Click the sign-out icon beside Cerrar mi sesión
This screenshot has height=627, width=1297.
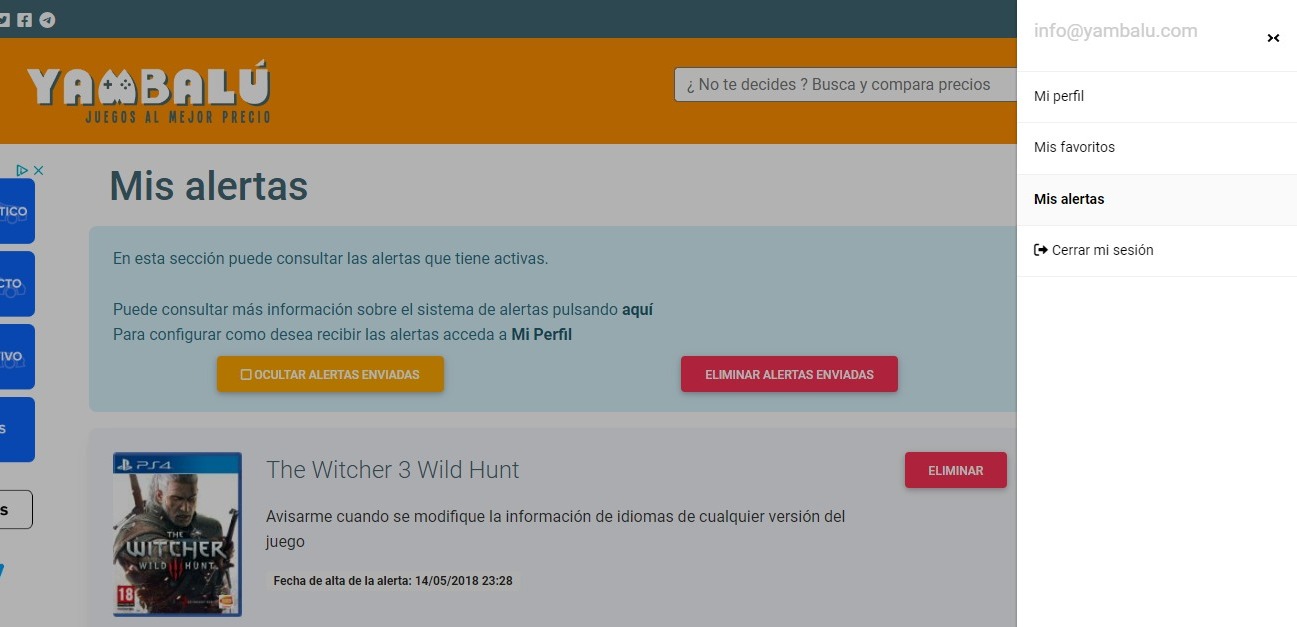click(x=1040, y=250)
